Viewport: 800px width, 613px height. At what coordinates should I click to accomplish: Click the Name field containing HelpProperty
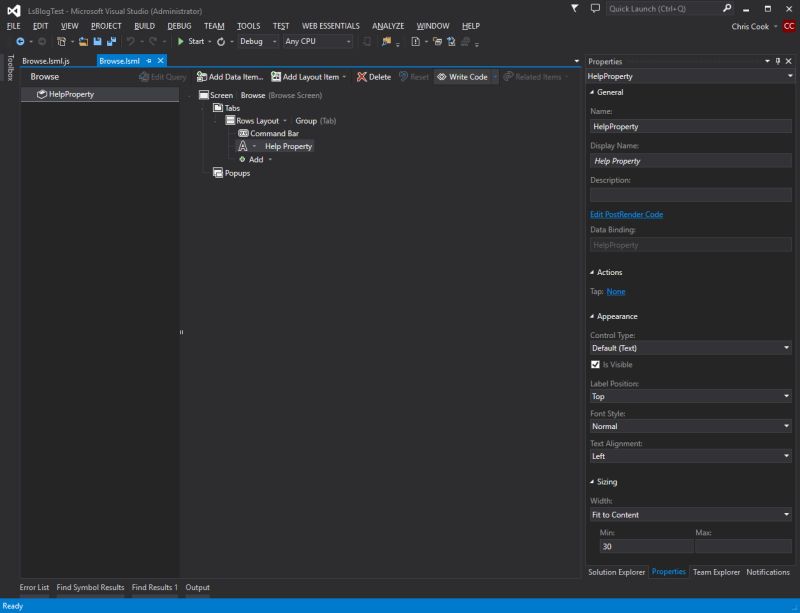click(x=690, y=127)
